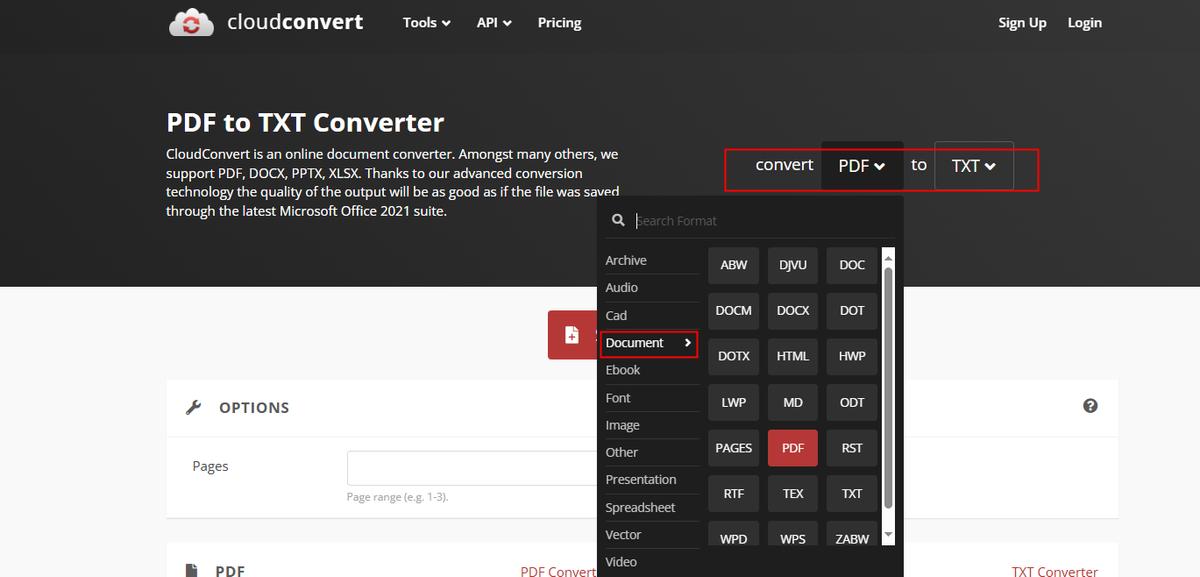
Task: Select the highlighted PDF format button
Action: coord(793,448)
